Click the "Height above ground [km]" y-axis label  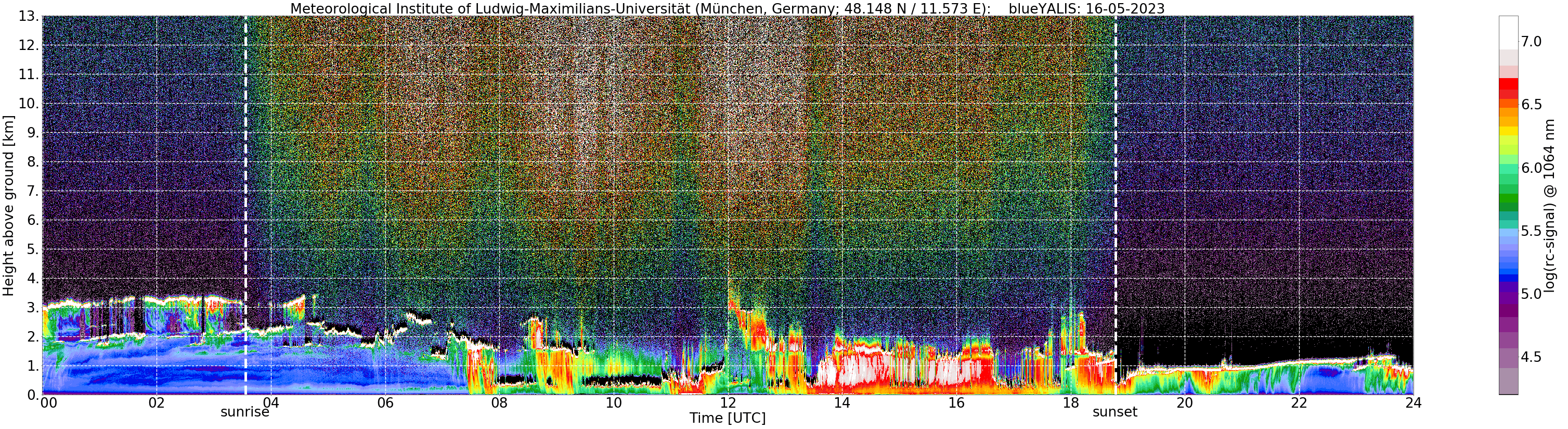(8, 205)
